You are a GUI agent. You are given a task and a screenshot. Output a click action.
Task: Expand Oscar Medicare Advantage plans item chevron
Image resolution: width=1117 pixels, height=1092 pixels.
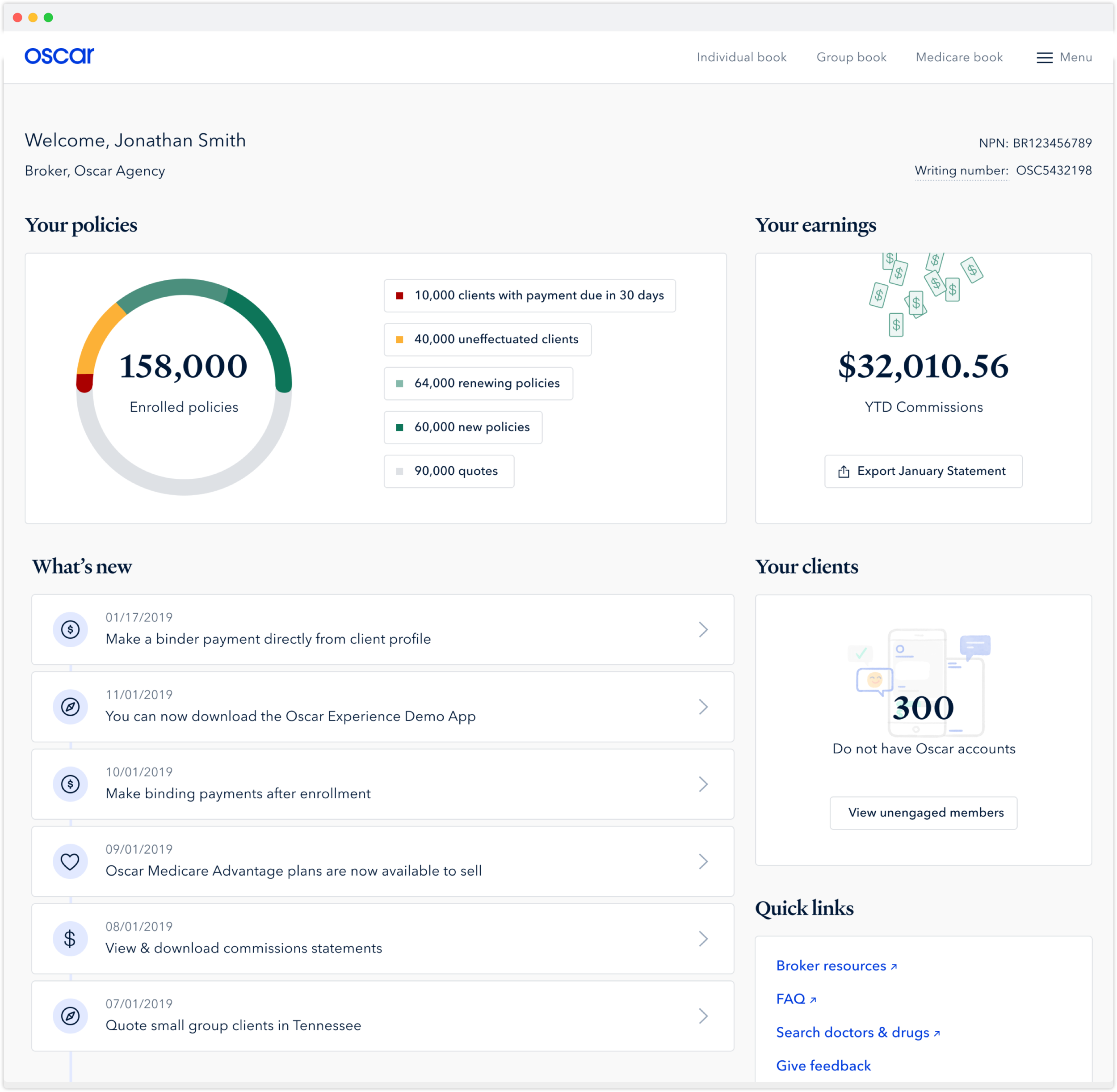(x=703, y=861)
